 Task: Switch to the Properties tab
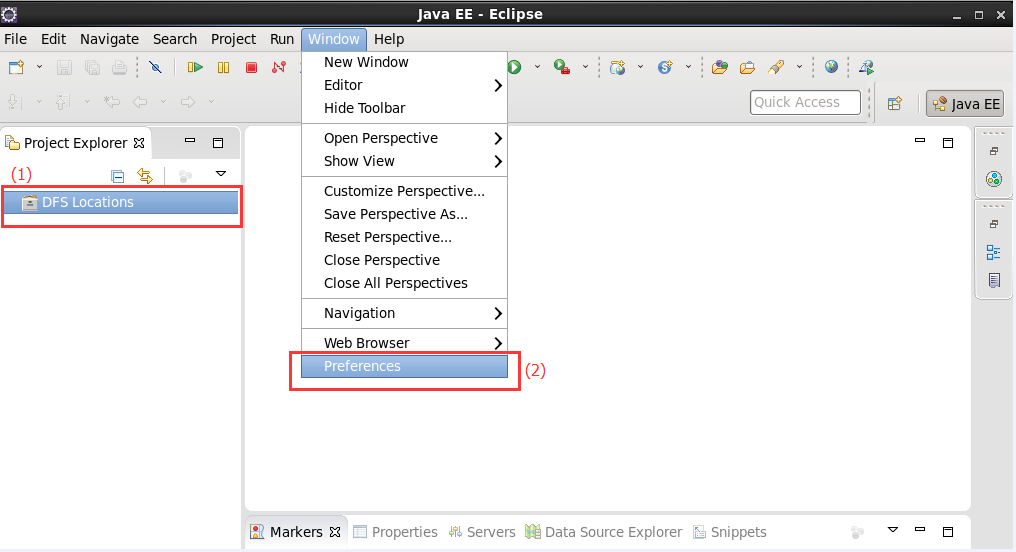[x=395, y=532]
